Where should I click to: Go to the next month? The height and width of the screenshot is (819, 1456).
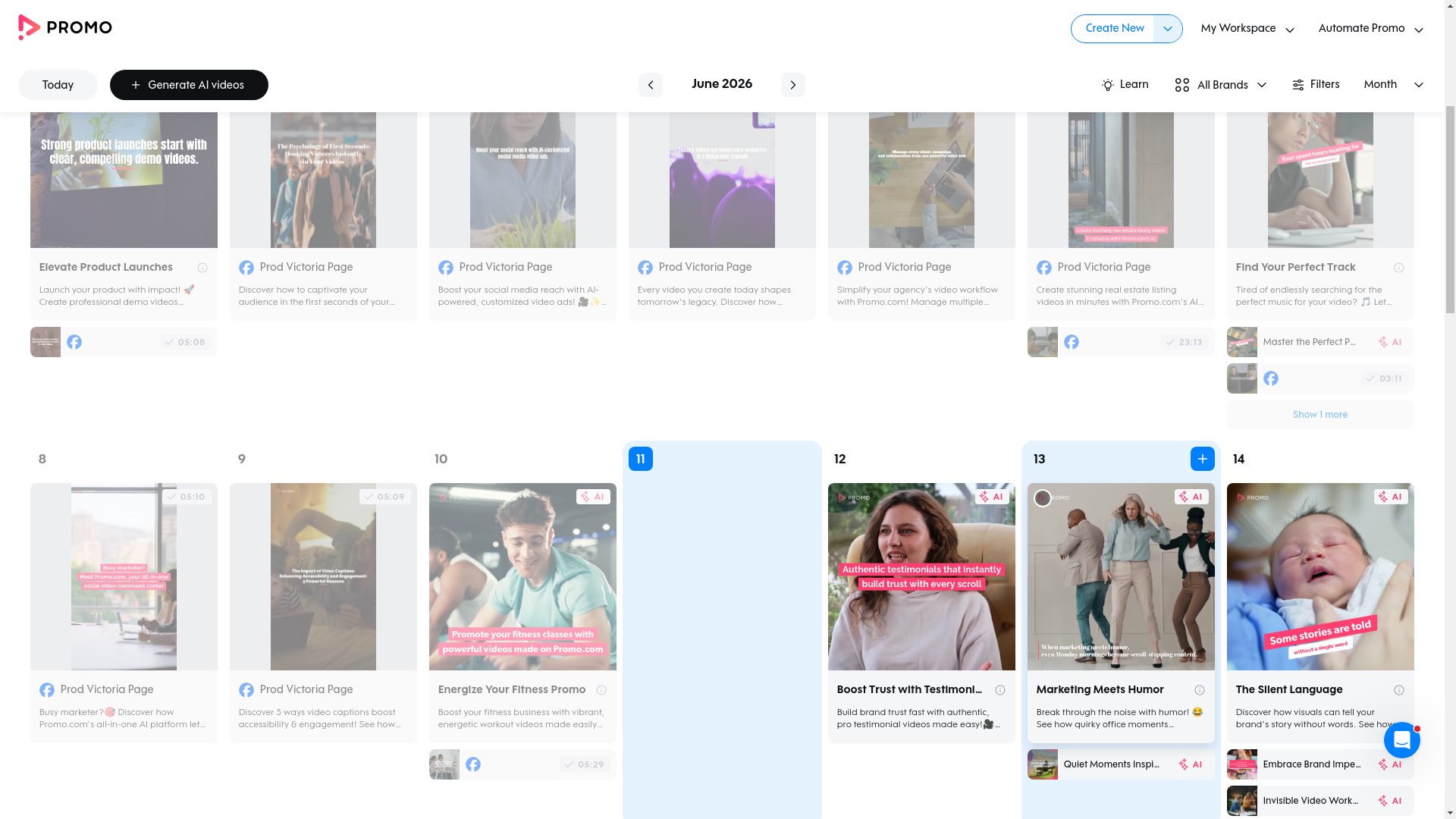[x=793, y=85]
